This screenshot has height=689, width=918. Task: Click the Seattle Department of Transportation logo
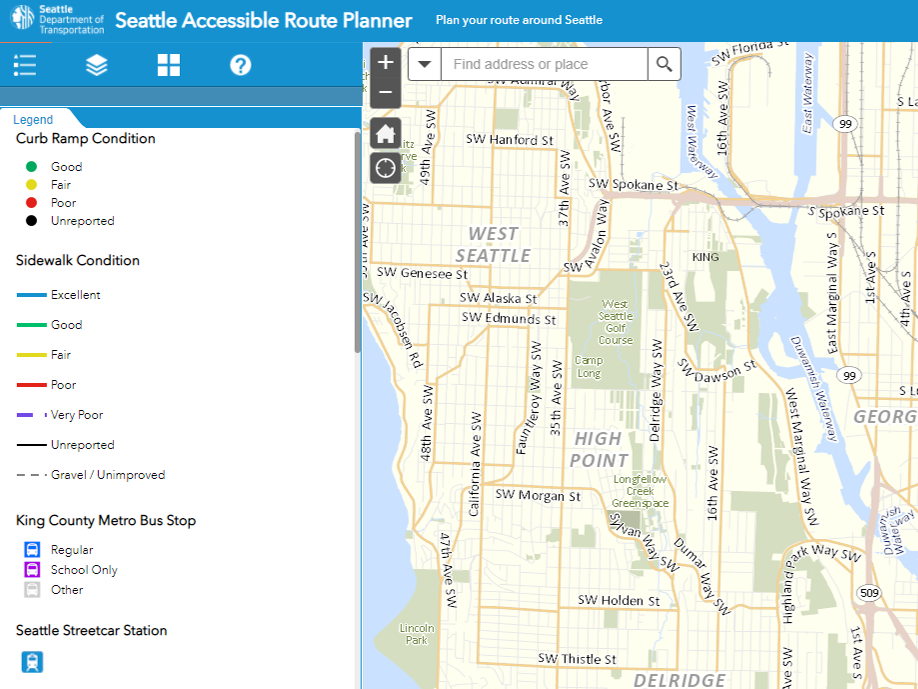click(57, 20)
